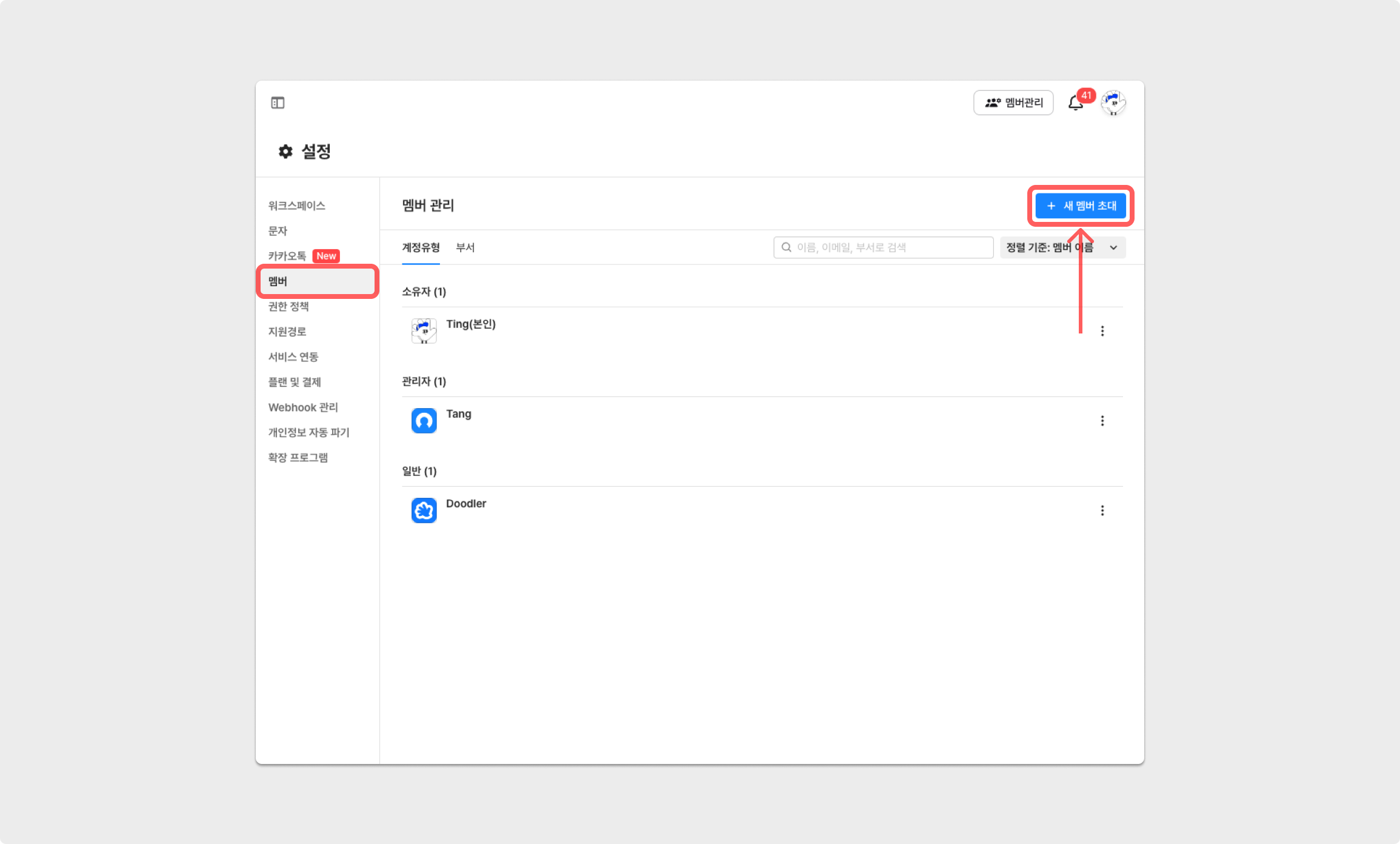1400x844 pixels.
Task: Open more options for Tang
Action: tap(1102, 421)
